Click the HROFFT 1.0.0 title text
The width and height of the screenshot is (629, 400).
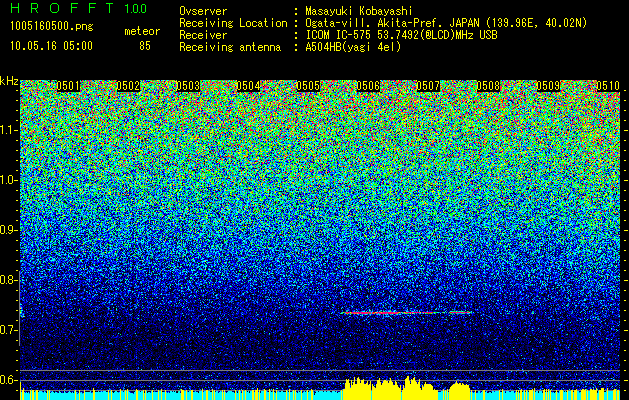point(79,8)
